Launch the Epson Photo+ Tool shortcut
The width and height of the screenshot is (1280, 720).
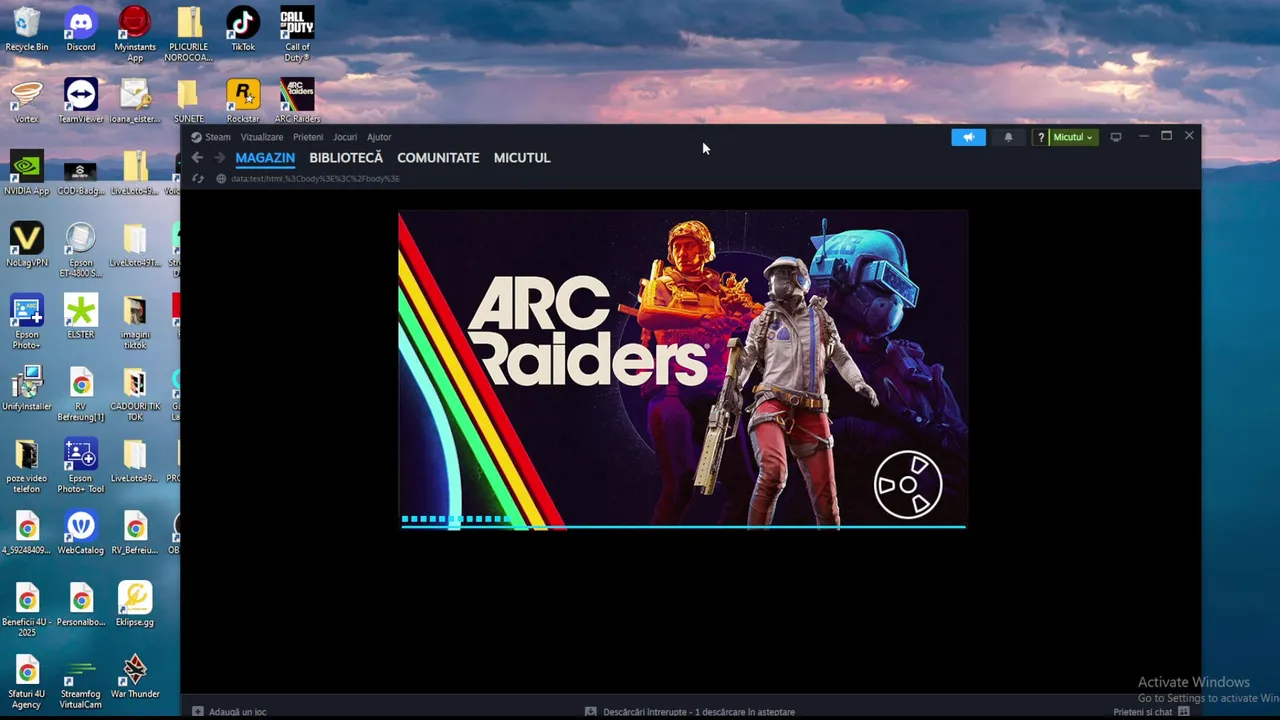pos(81,467)
